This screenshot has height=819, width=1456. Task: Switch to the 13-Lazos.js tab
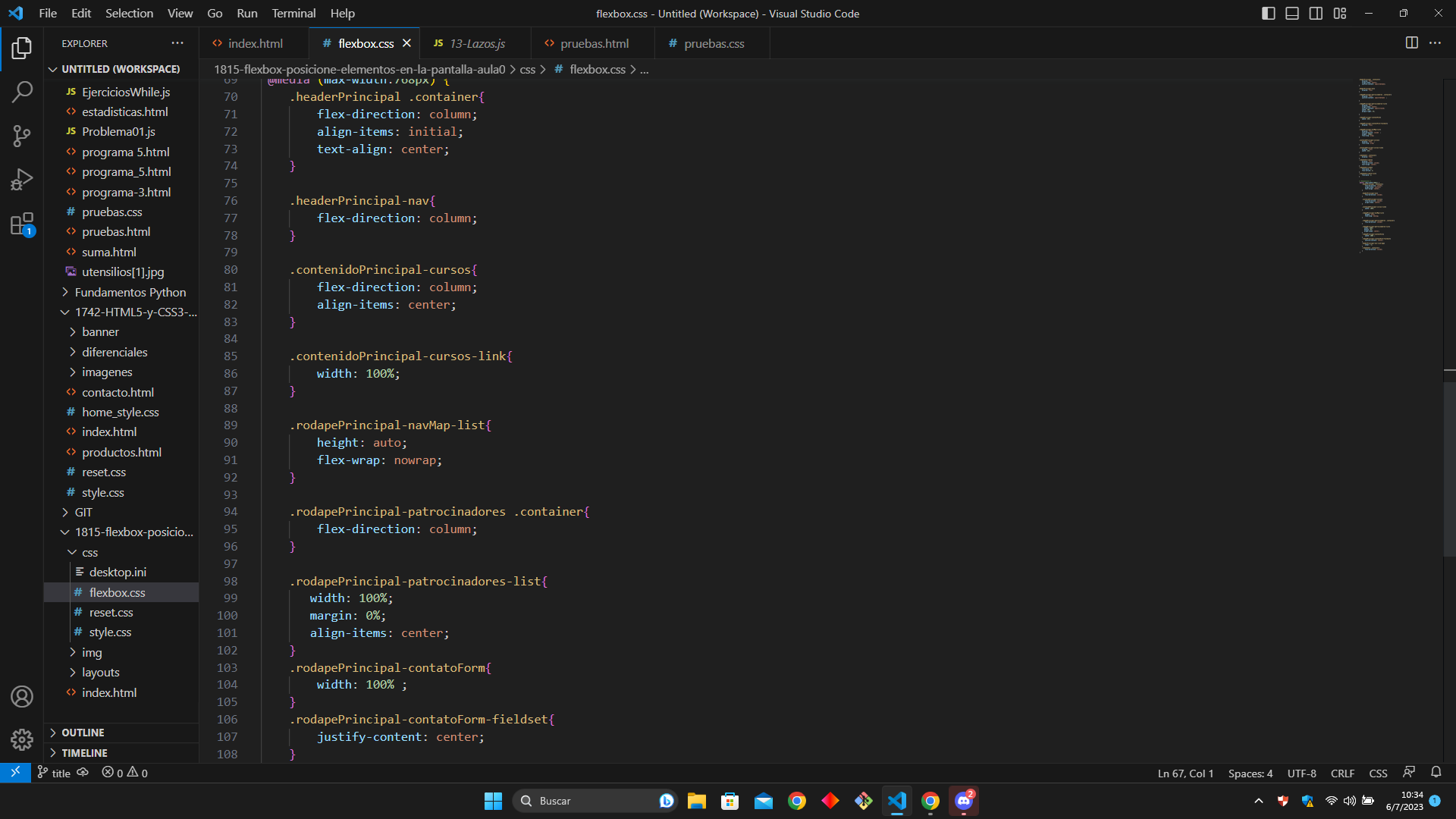point(475,43)
